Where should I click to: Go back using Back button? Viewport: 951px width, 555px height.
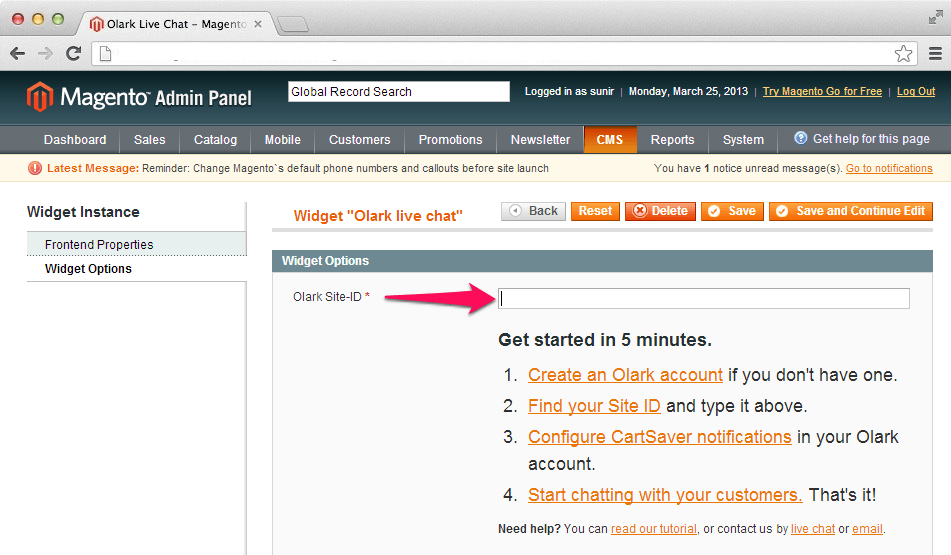(x=533, y=211)
